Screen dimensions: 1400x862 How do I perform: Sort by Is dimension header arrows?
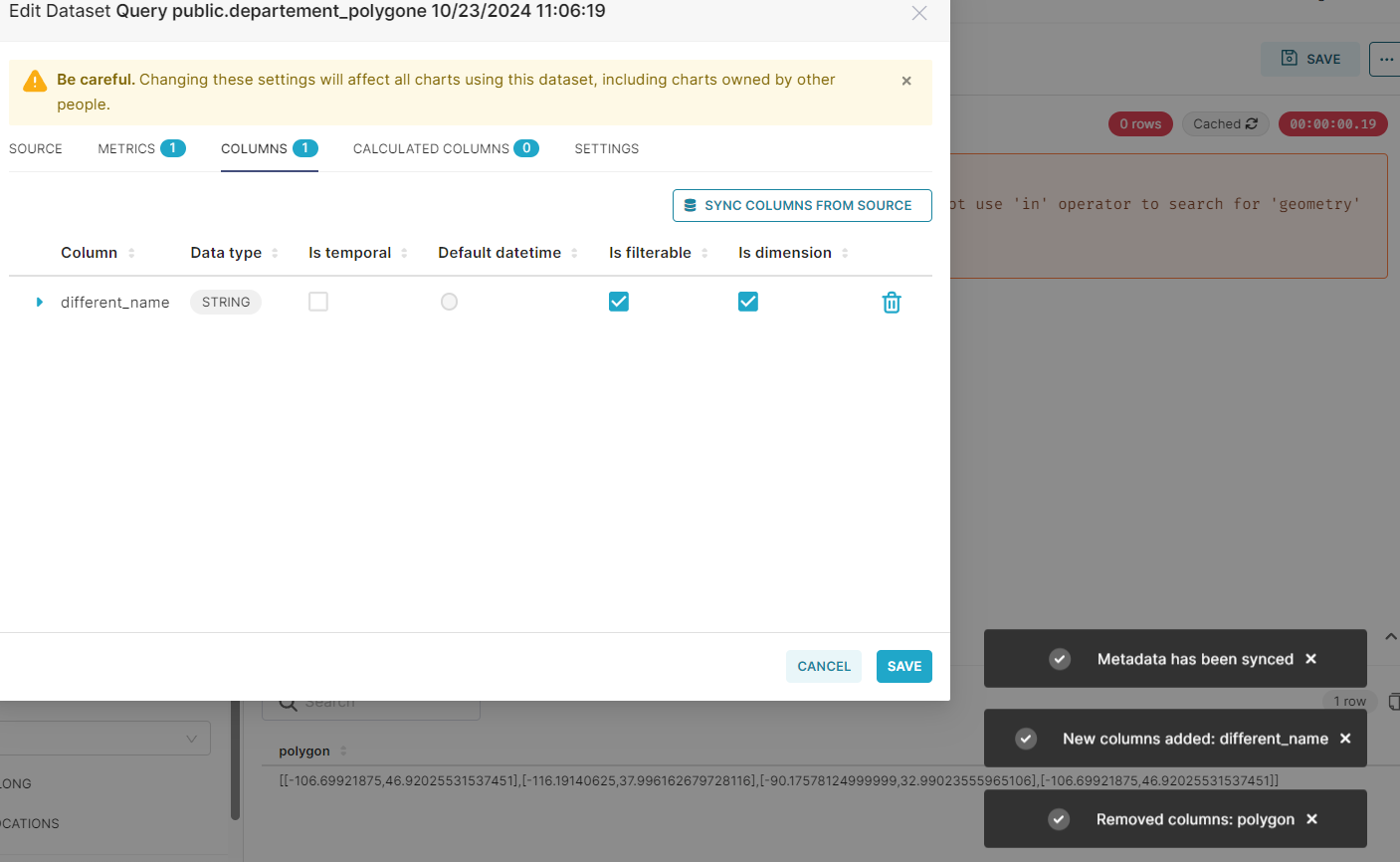coord(845,253)
